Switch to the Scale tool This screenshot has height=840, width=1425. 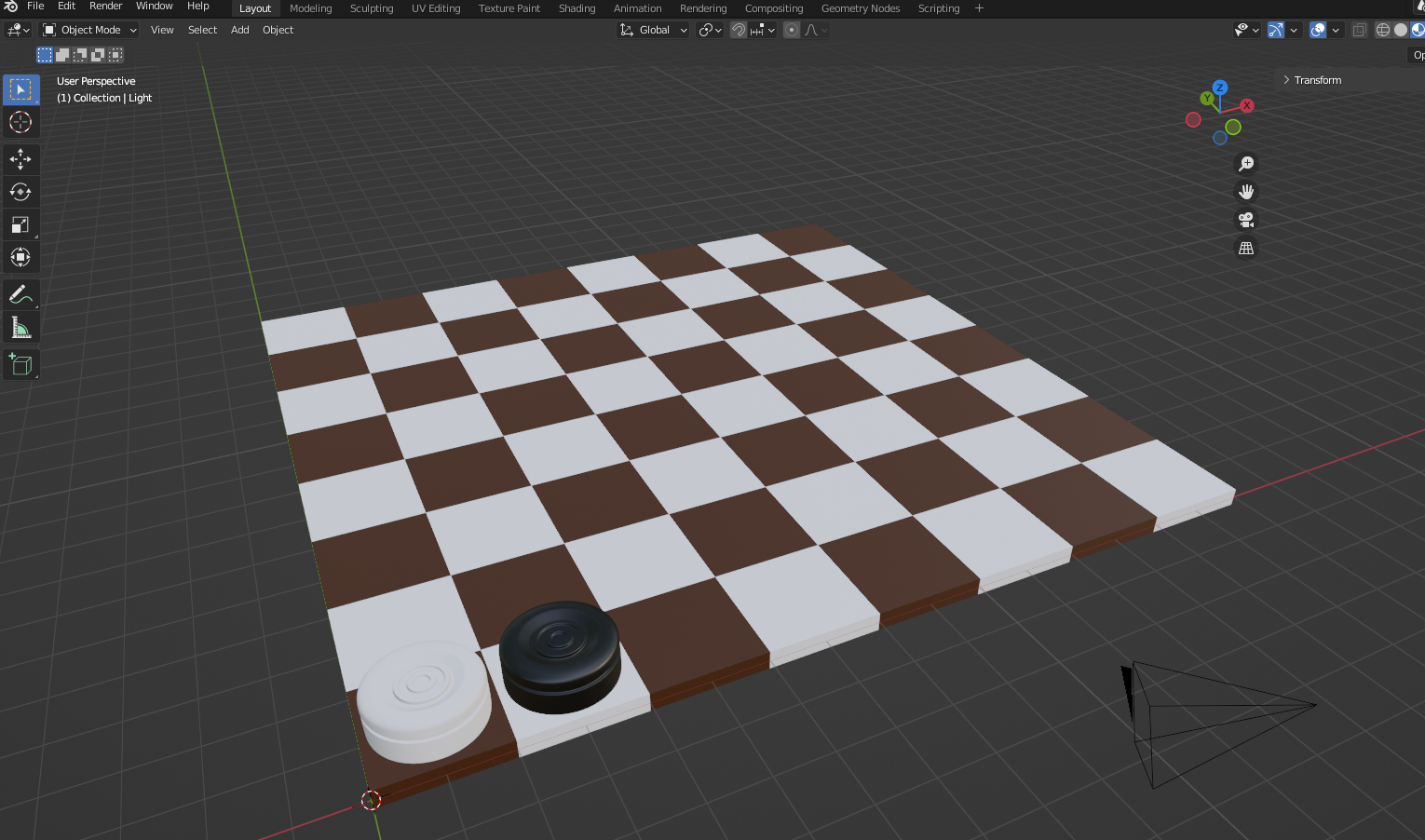click(x=20, y=225)
